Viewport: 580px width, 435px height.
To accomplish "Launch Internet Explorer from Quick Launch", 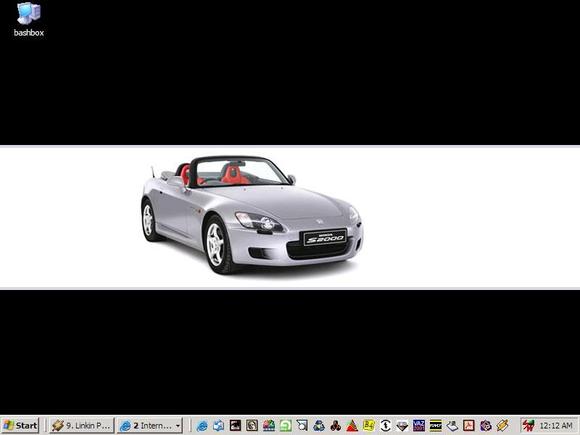I will pyautogui.click(x=202, y=426).
